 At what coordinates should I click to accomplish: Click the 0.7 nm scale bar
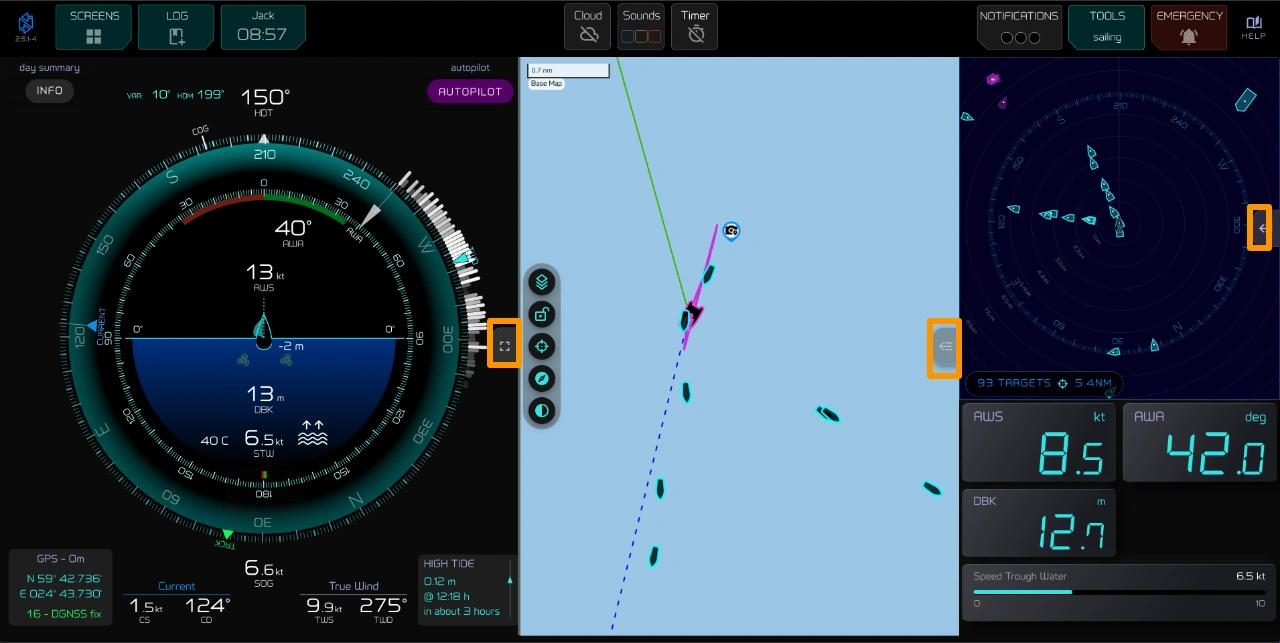point(568,70)
